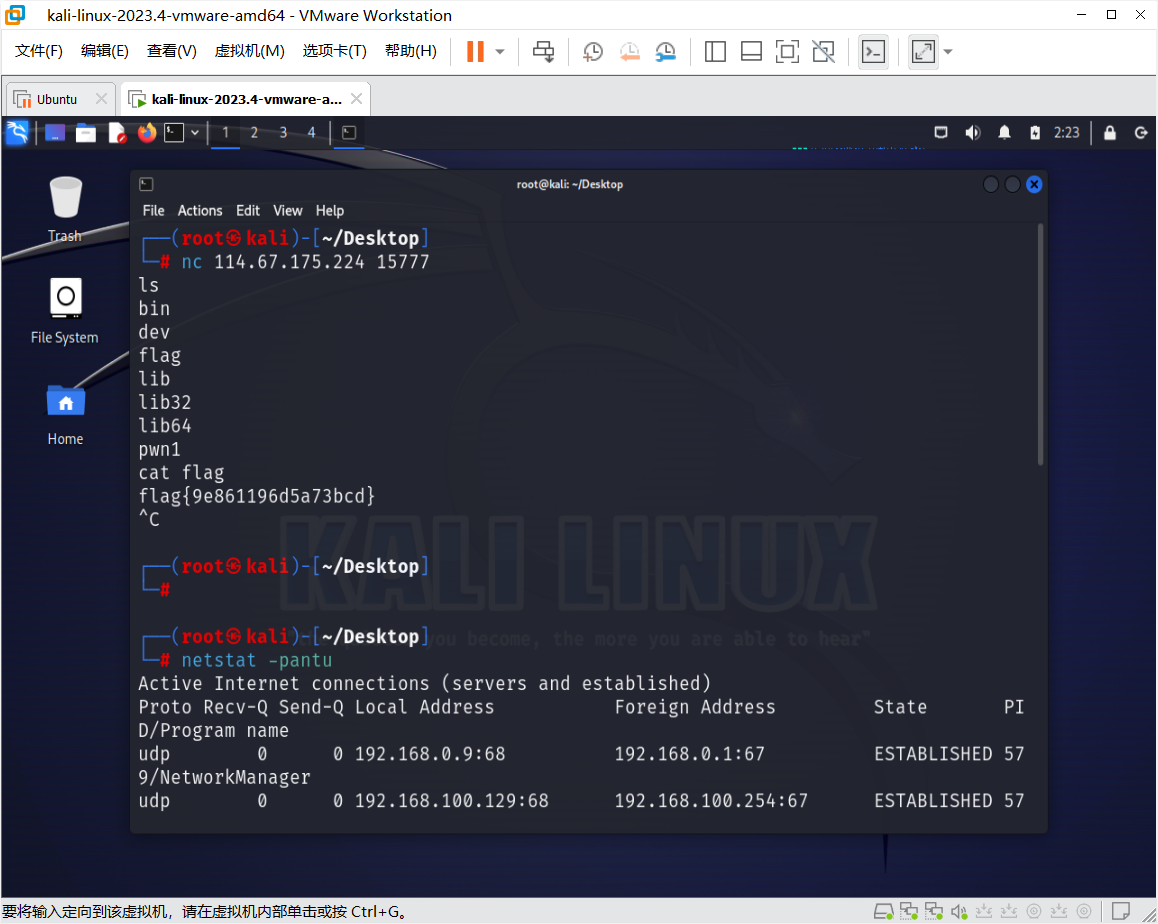This screenshot has width=1158, height=924.
Task: Click the show desktop icon in Kali panel
Action: pyautogui.click(x=55, y=133)
